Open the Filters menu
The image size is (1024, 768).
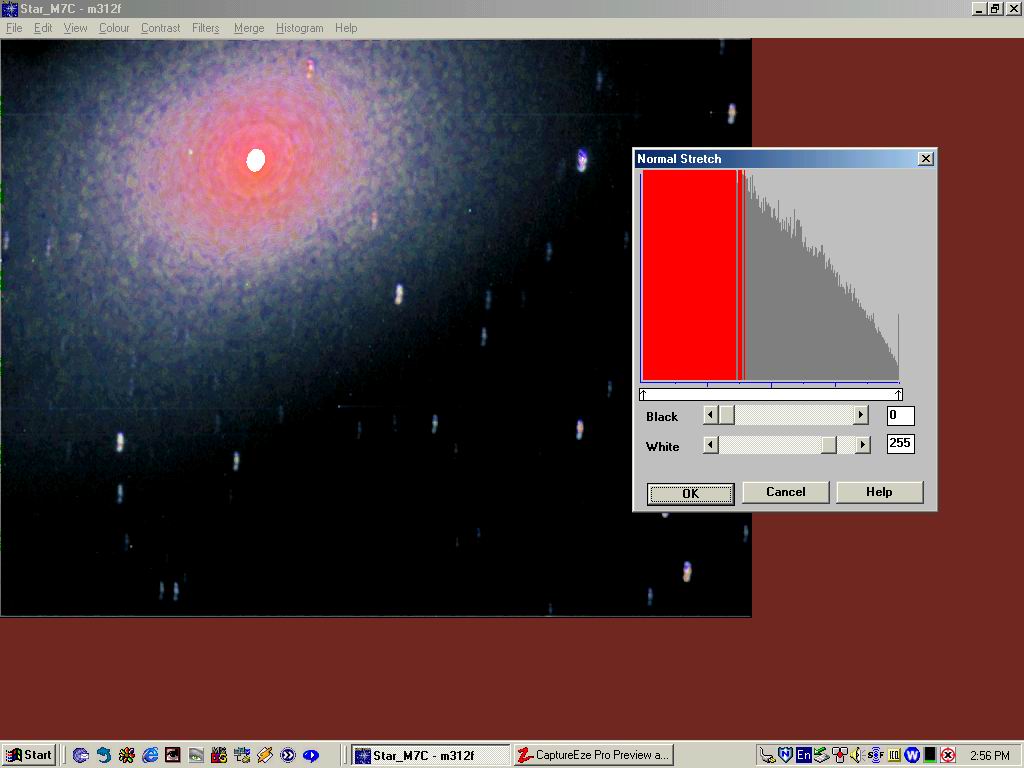[206, 28]
